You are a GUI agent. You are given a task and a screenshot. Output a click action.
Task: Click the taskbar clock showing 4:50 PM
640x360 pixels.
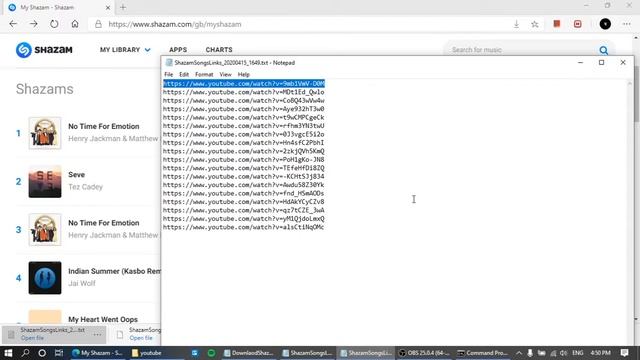point(600,353)
